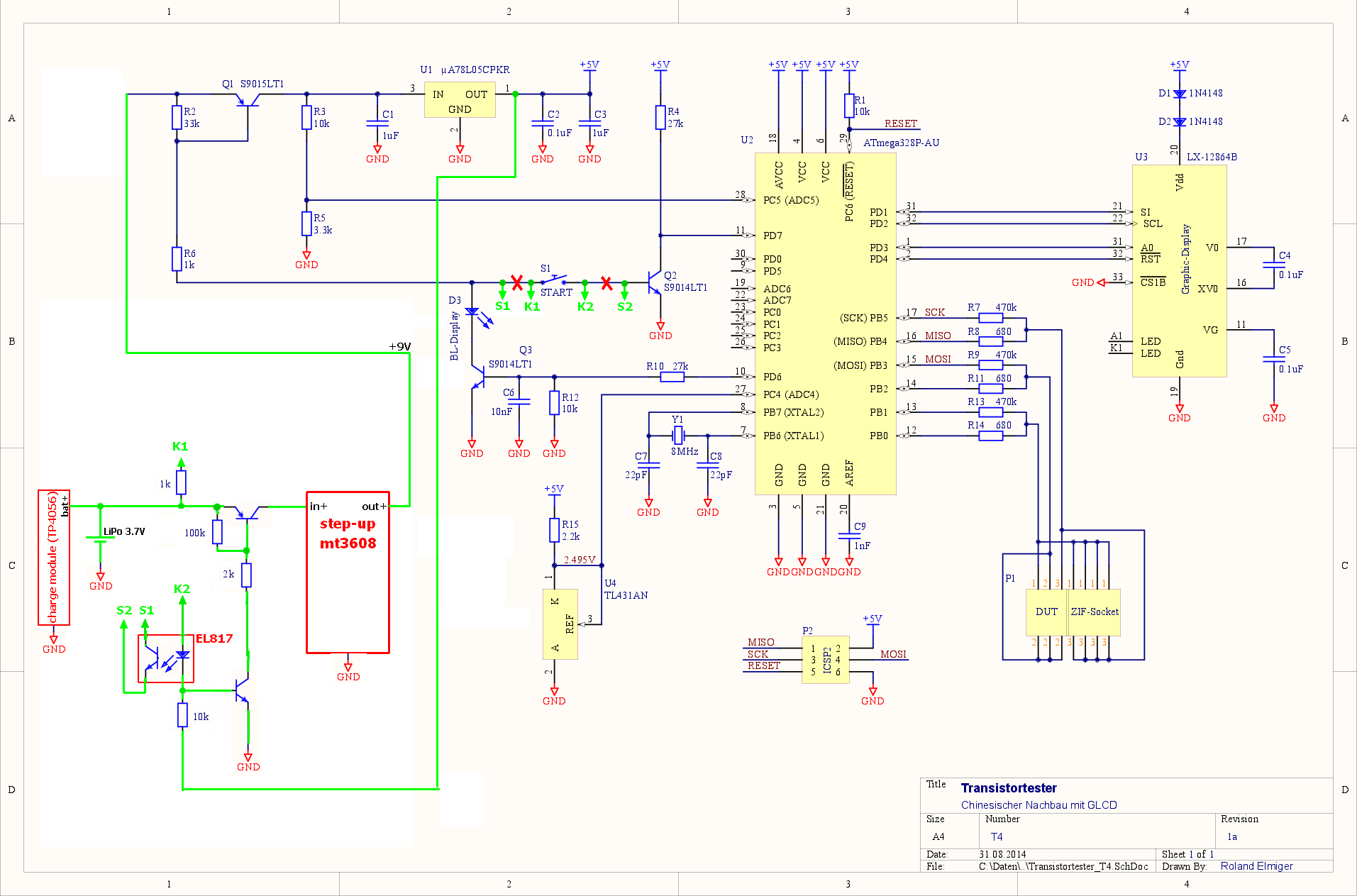
Task: Select transistor Q1 S9015LT1 symbol
Action: [x=248, y=99]
